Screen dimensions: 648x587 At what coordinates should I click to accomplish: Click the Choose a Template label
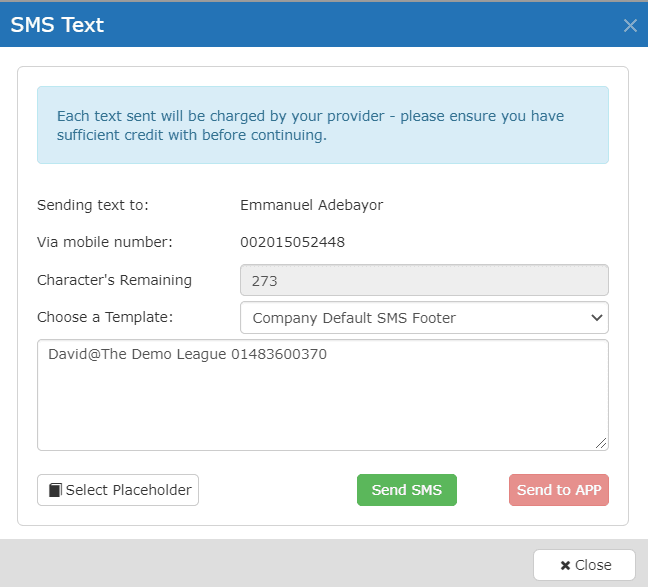tap(105, 317)
